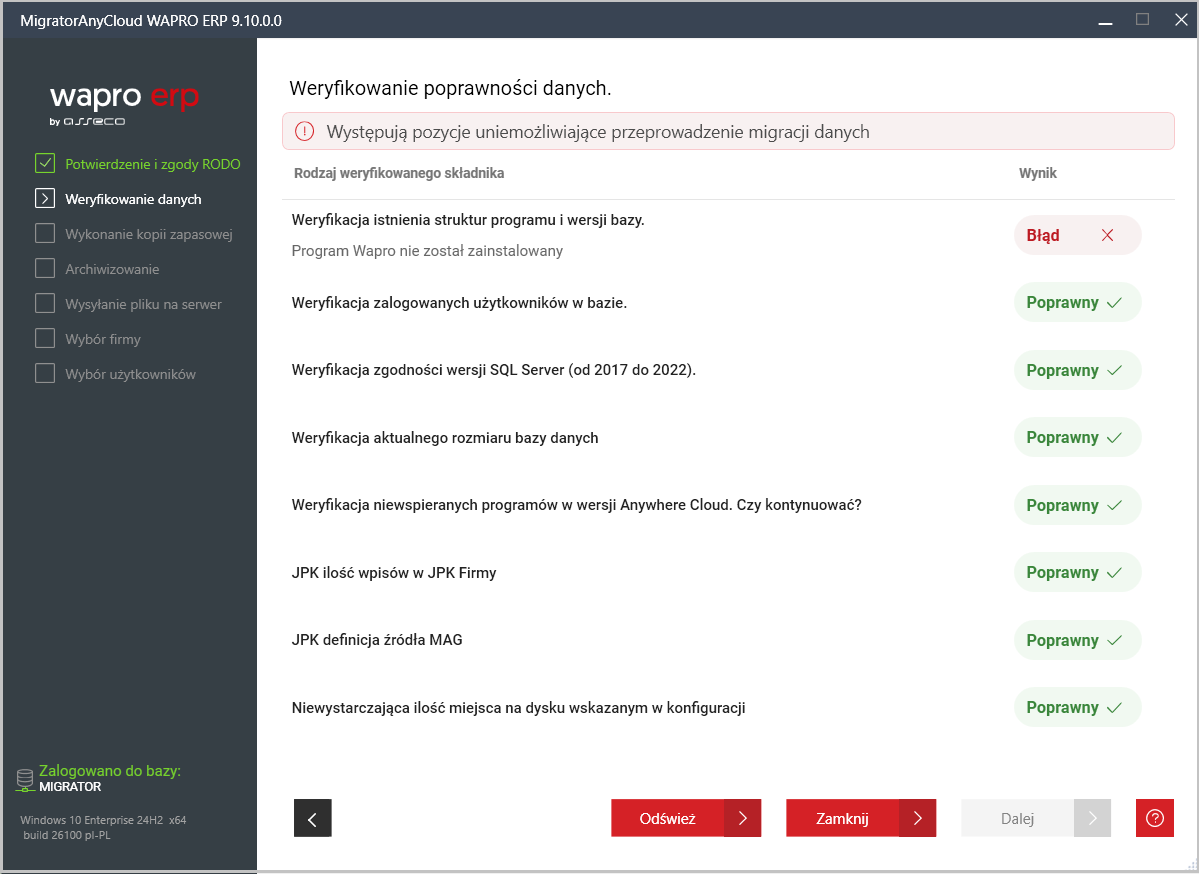Expand the Weryfikowanie danych step chevron
This screenshot has height=874, width=1199.
tap(45, 199)
